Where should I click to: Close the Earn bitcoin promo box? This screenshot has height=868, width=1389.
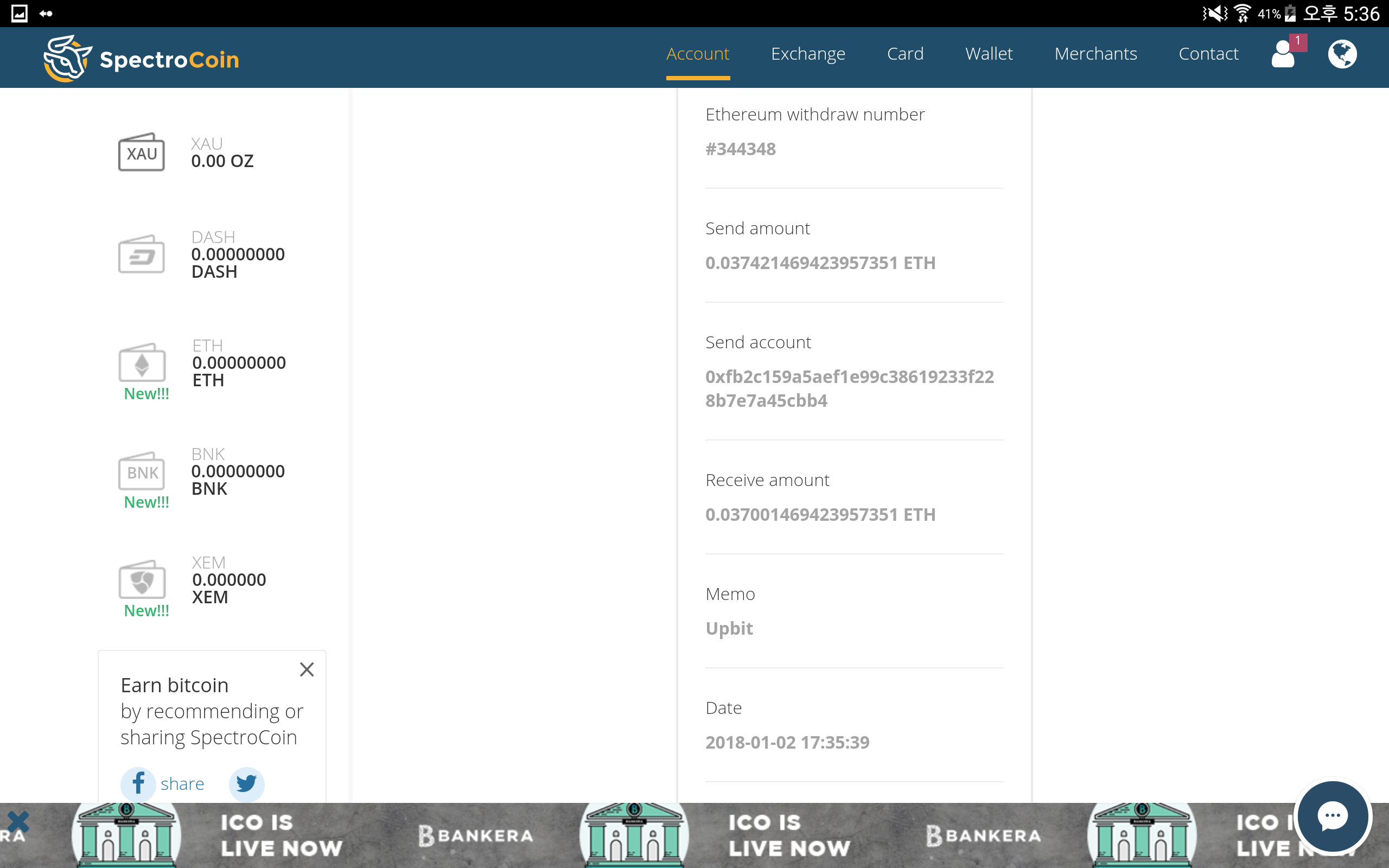pos(307,669)
